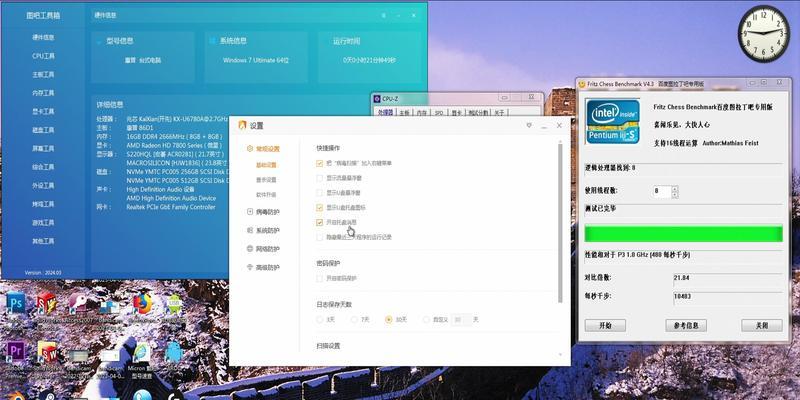Toggle 把病毒扫描加入右键菜单 checkbox

(319, 163)
